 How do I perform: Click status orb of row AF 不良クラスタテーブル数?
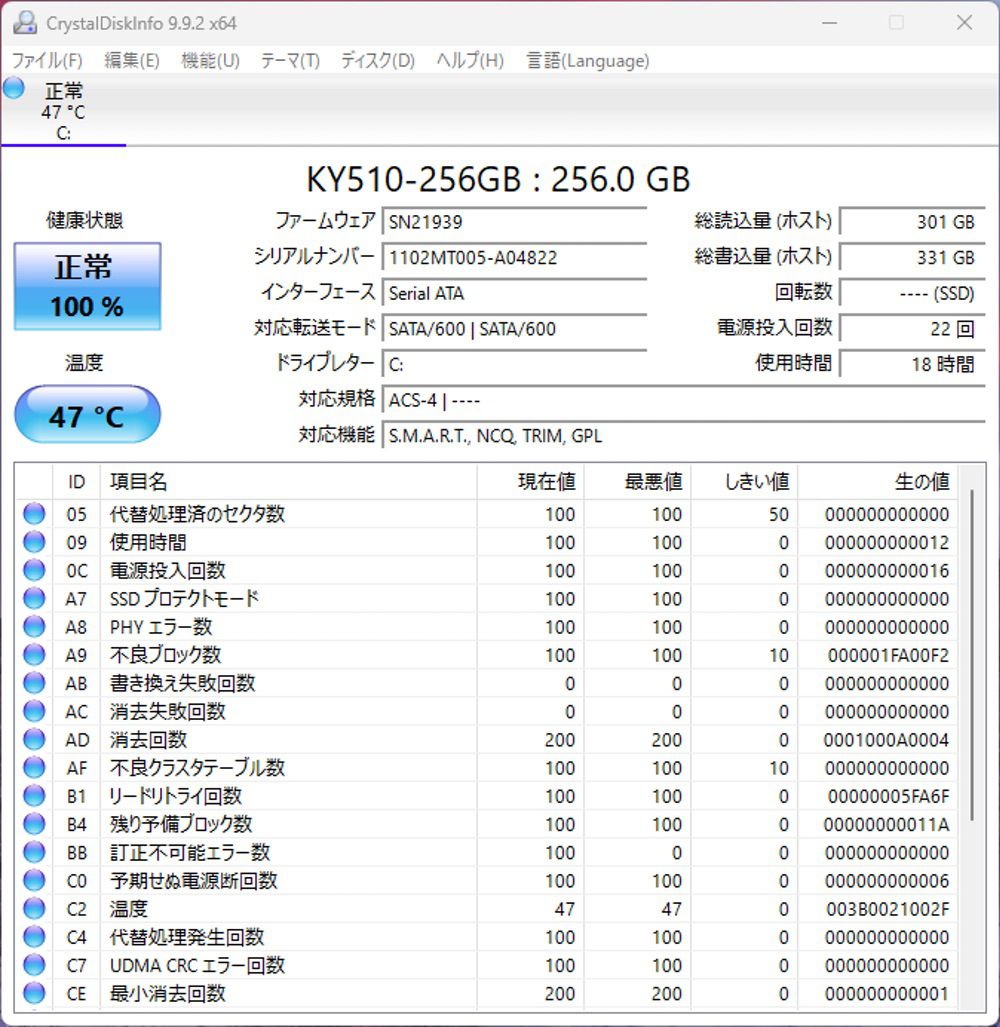pyautogui.click(x=34, y=768)
